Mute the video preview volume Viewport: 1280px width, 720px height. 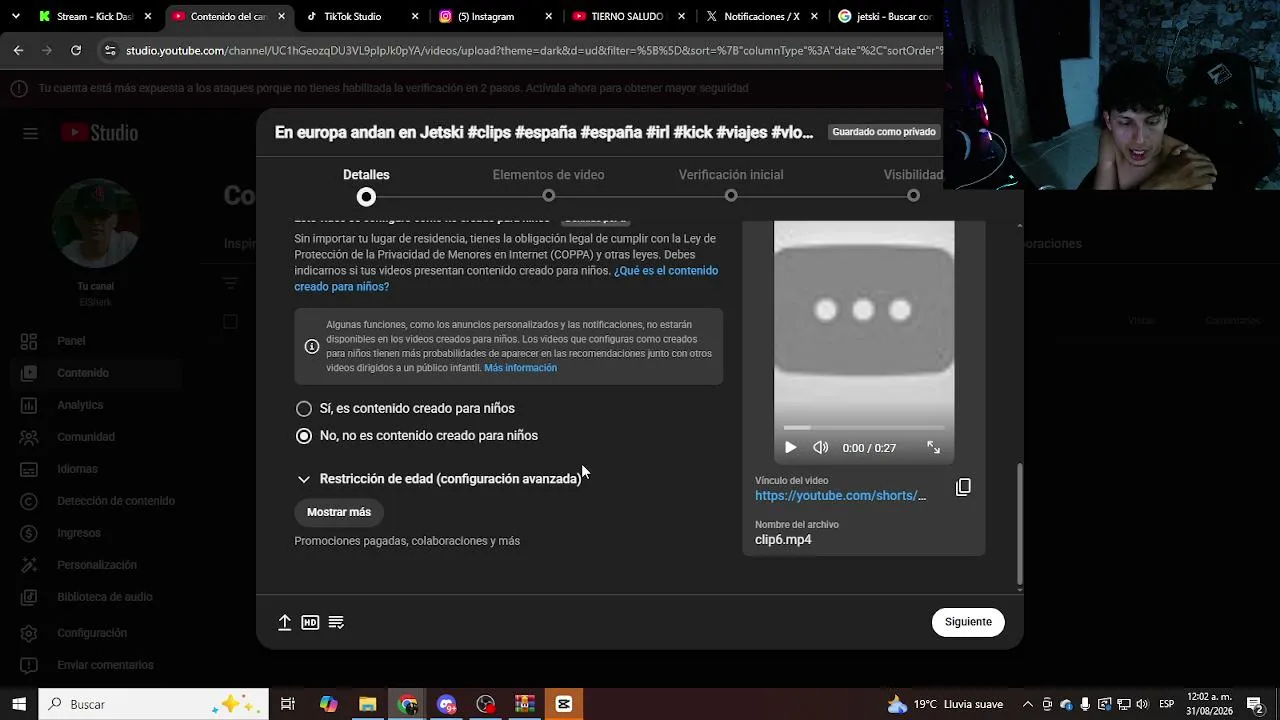point(821,448)
